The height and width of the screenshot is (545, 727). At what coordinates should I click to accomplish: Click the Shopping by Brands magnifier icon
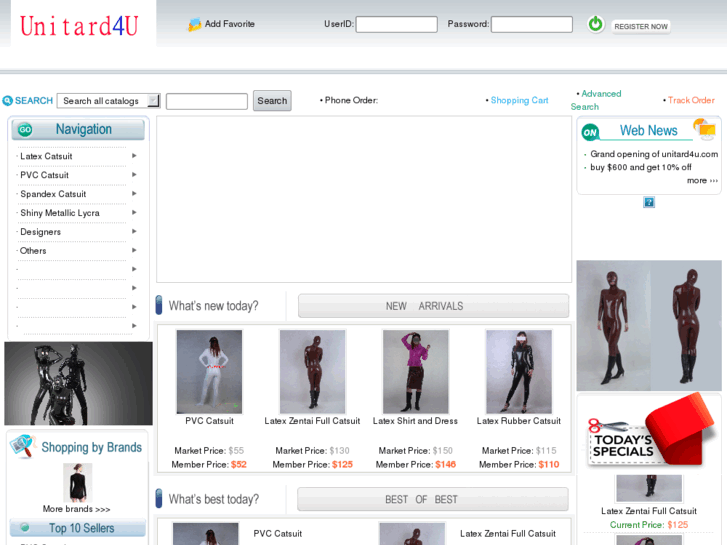click(23, 446)
